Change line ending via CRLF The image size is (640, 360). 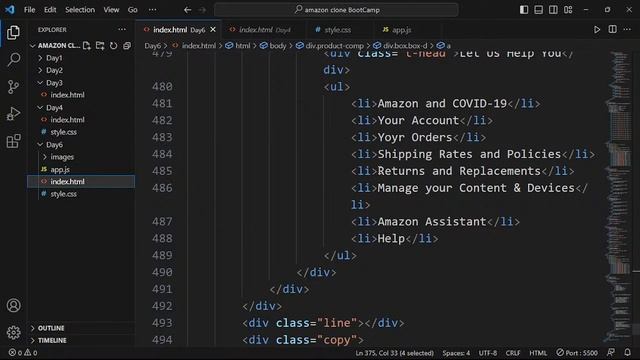pos(513,353)
